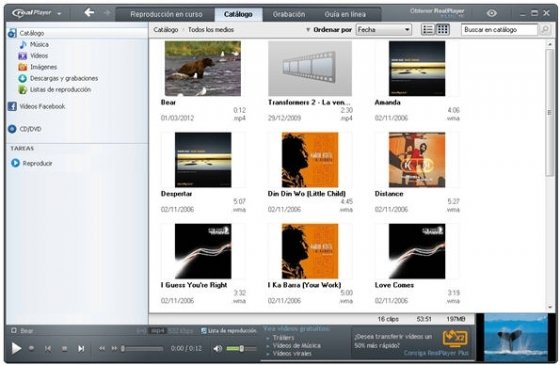Click the search magnifier button
Screen dimensions: 560x365
[544, 30]
